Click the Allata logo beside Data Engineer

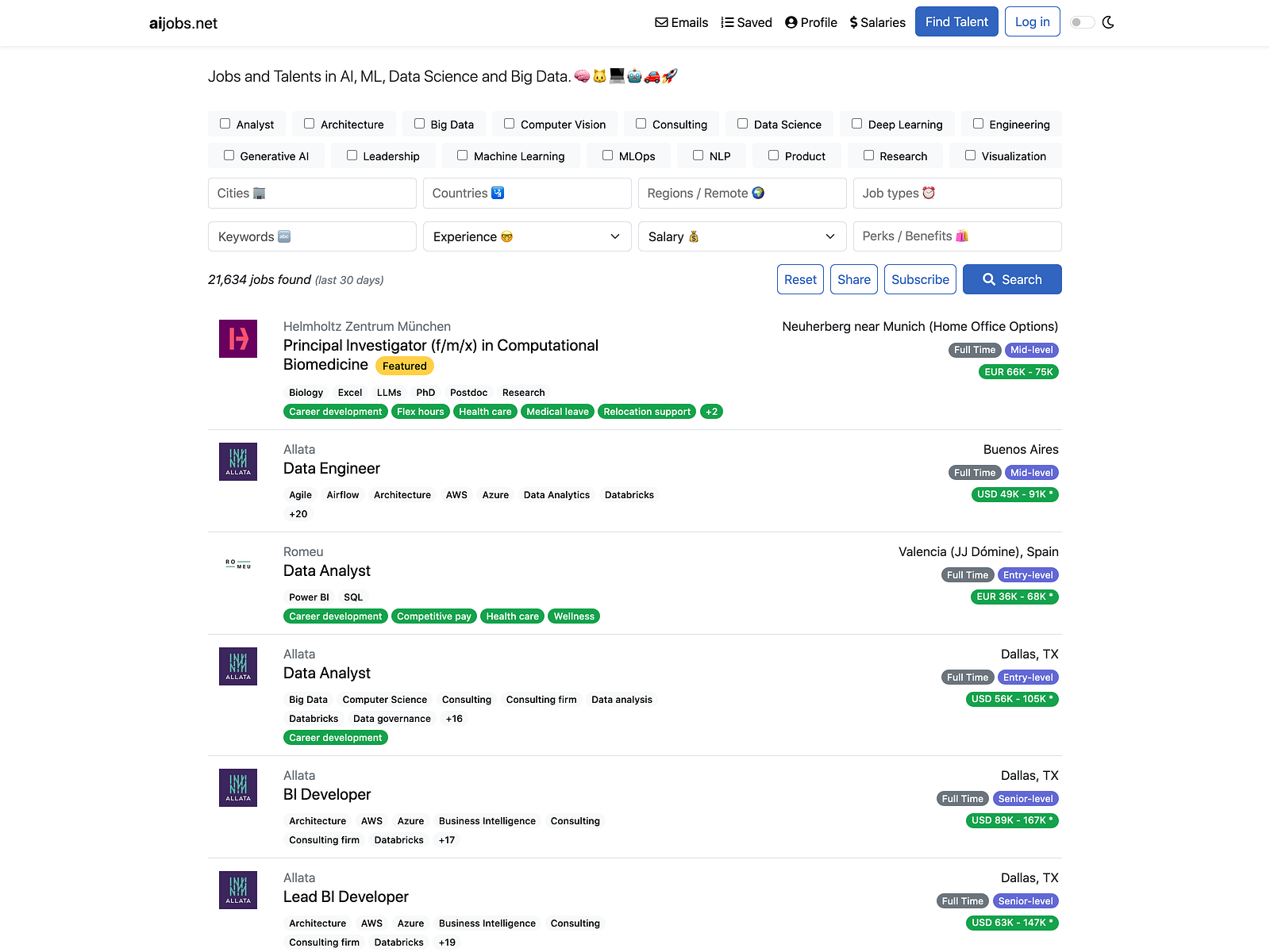click(x=238, y=462)
